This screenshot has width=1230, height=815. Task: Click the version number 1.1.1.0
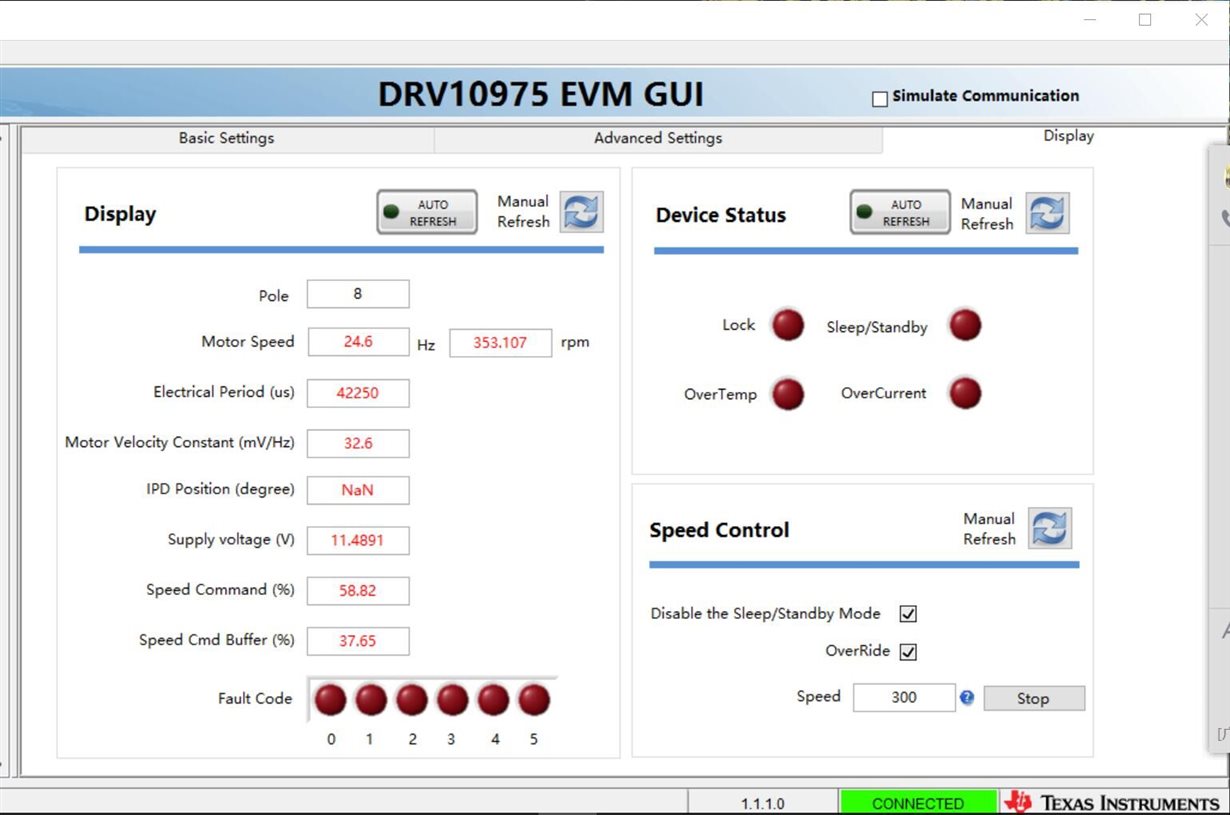[x=763, y=803]
